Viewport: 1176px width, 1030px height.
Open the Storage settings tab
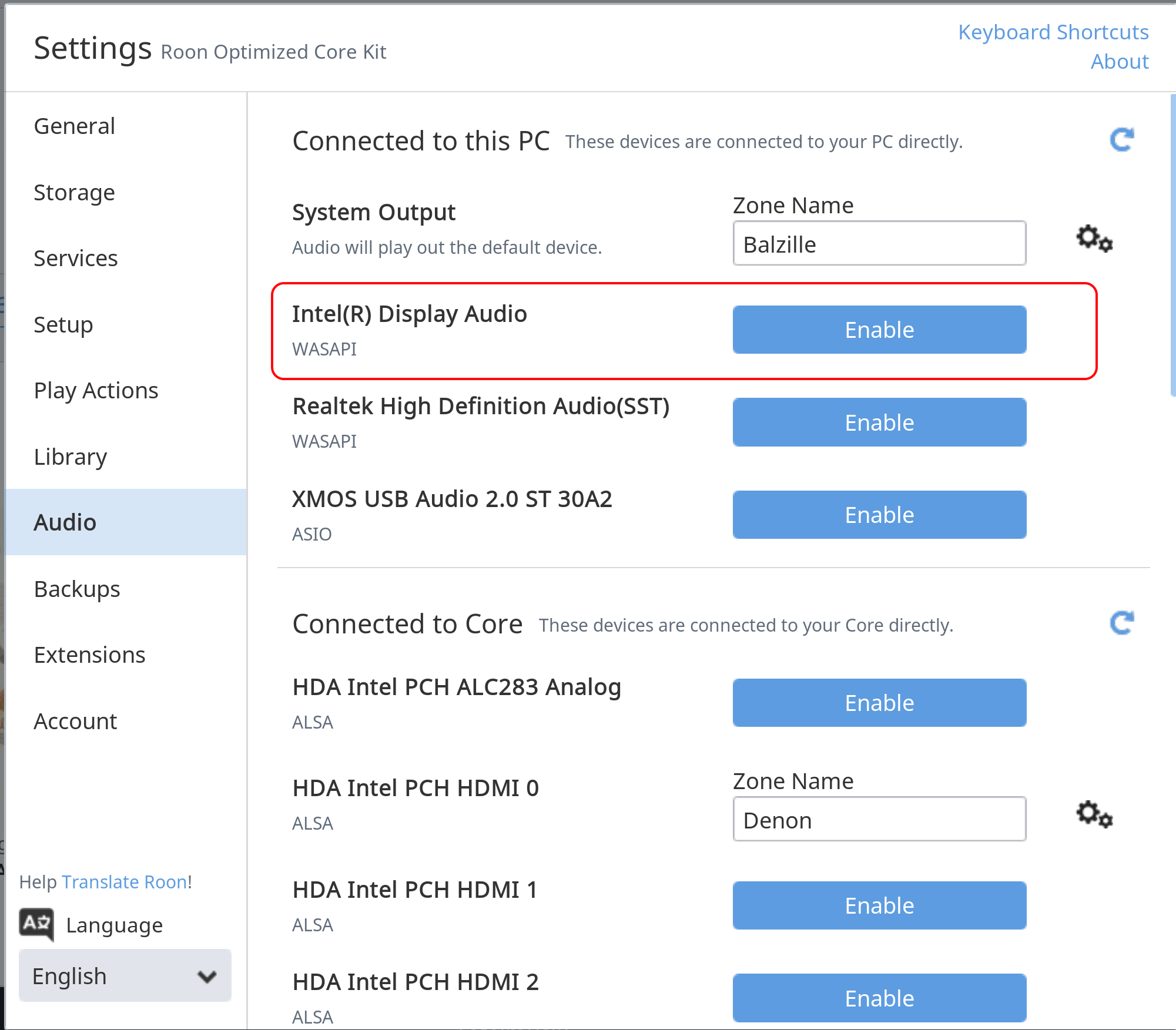coord(126,192)
